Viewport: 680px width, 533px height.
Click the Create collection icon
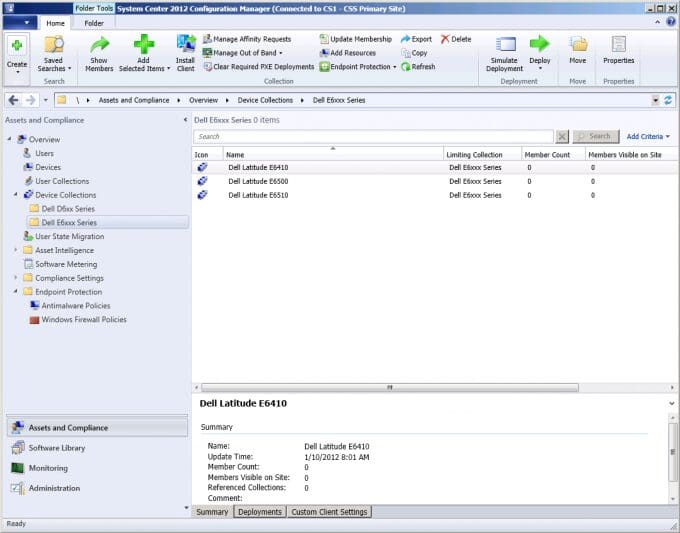pyautogui.click(x=17, y=46)
